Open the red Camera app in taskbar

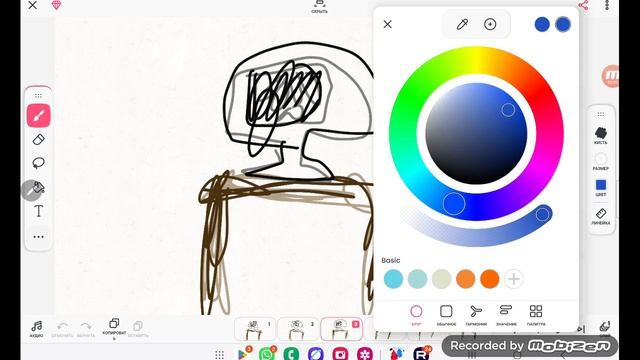click(340, 354)
